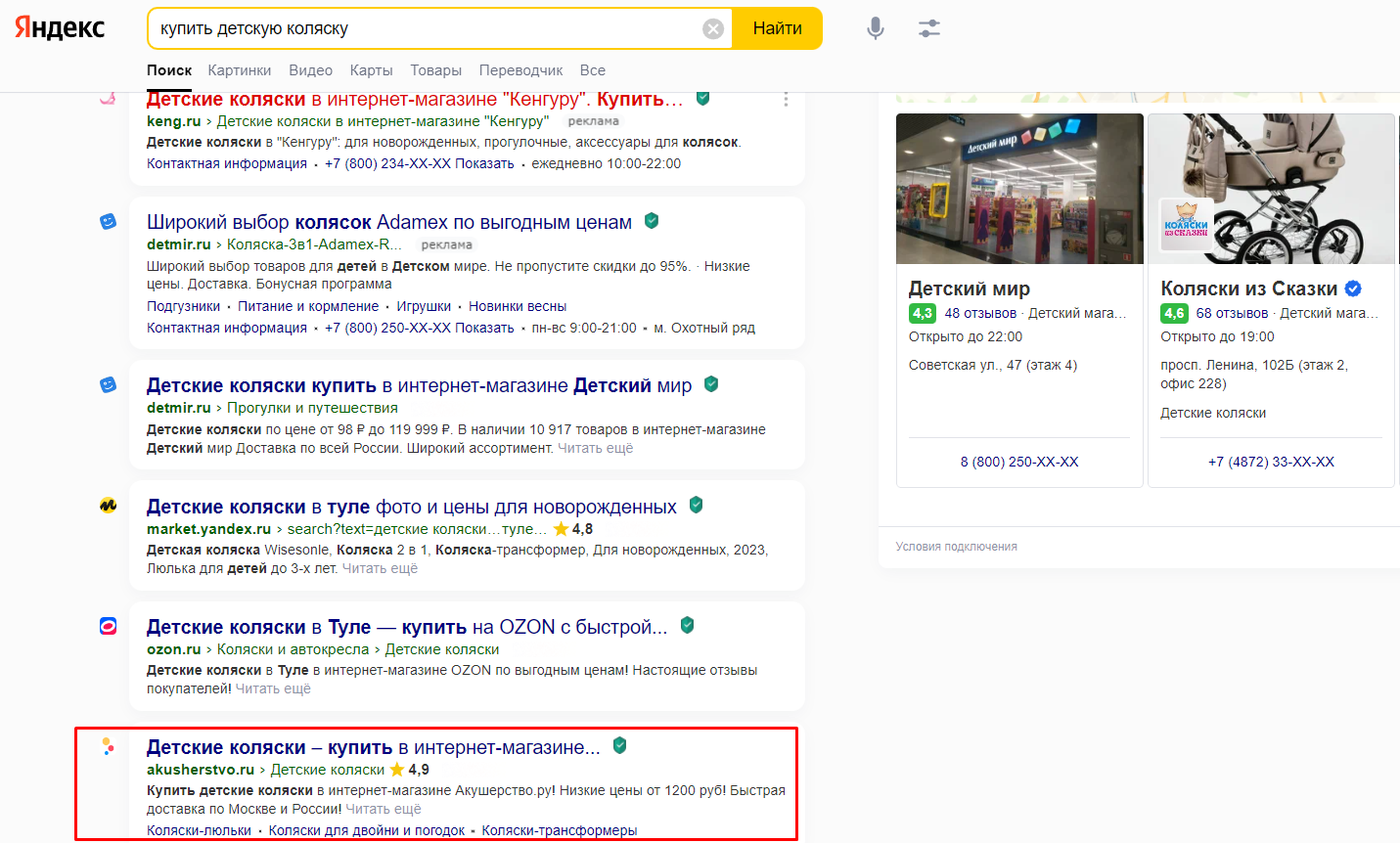Image resolution: width=1400 pixels, height=843 pixels.
Task: Click the shield badge on the OZON result
Action: (688, 625)
